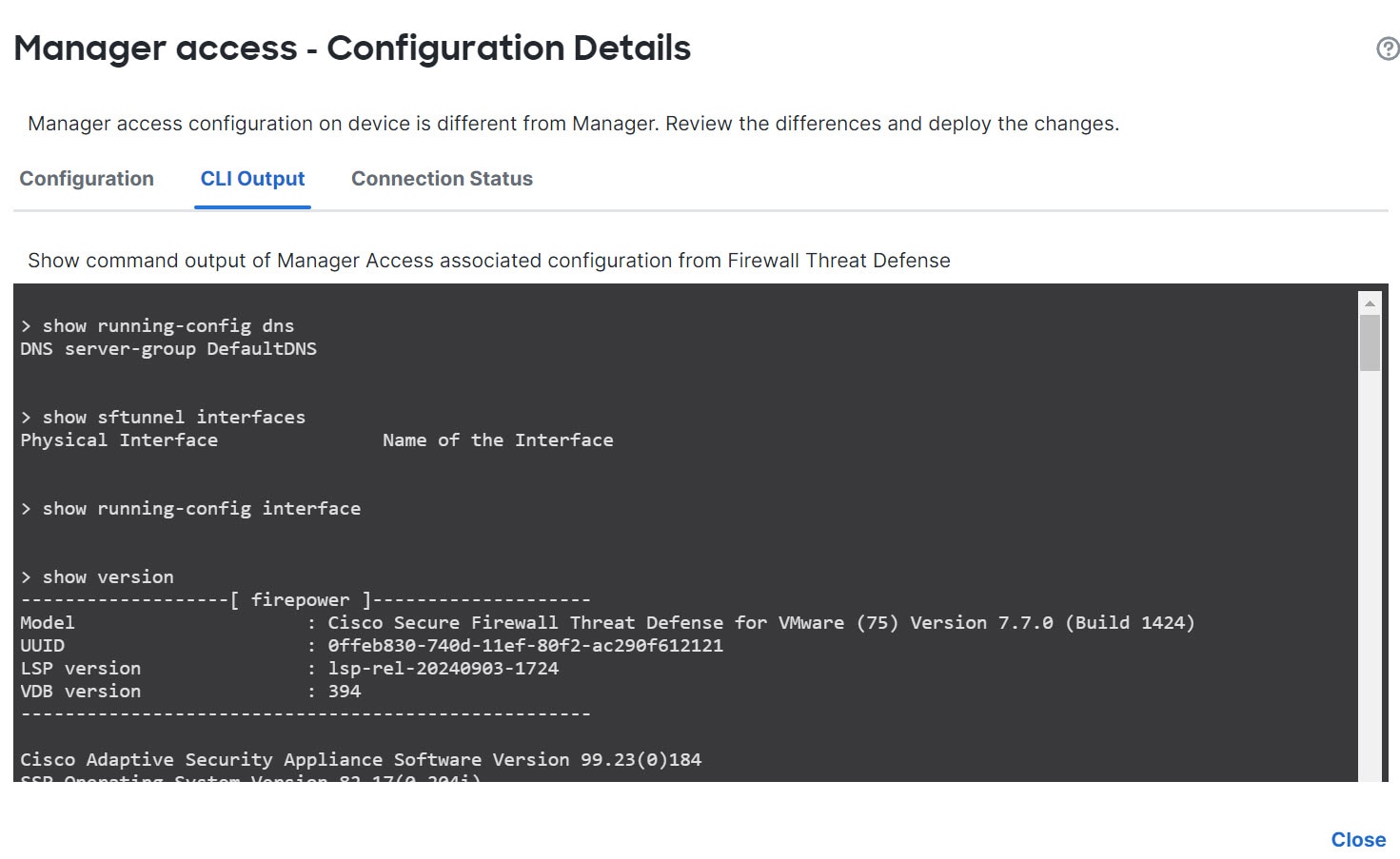Click the '[ firepower ]' header line
This screenshot has width=1400, height=859.
pos(306,600)
